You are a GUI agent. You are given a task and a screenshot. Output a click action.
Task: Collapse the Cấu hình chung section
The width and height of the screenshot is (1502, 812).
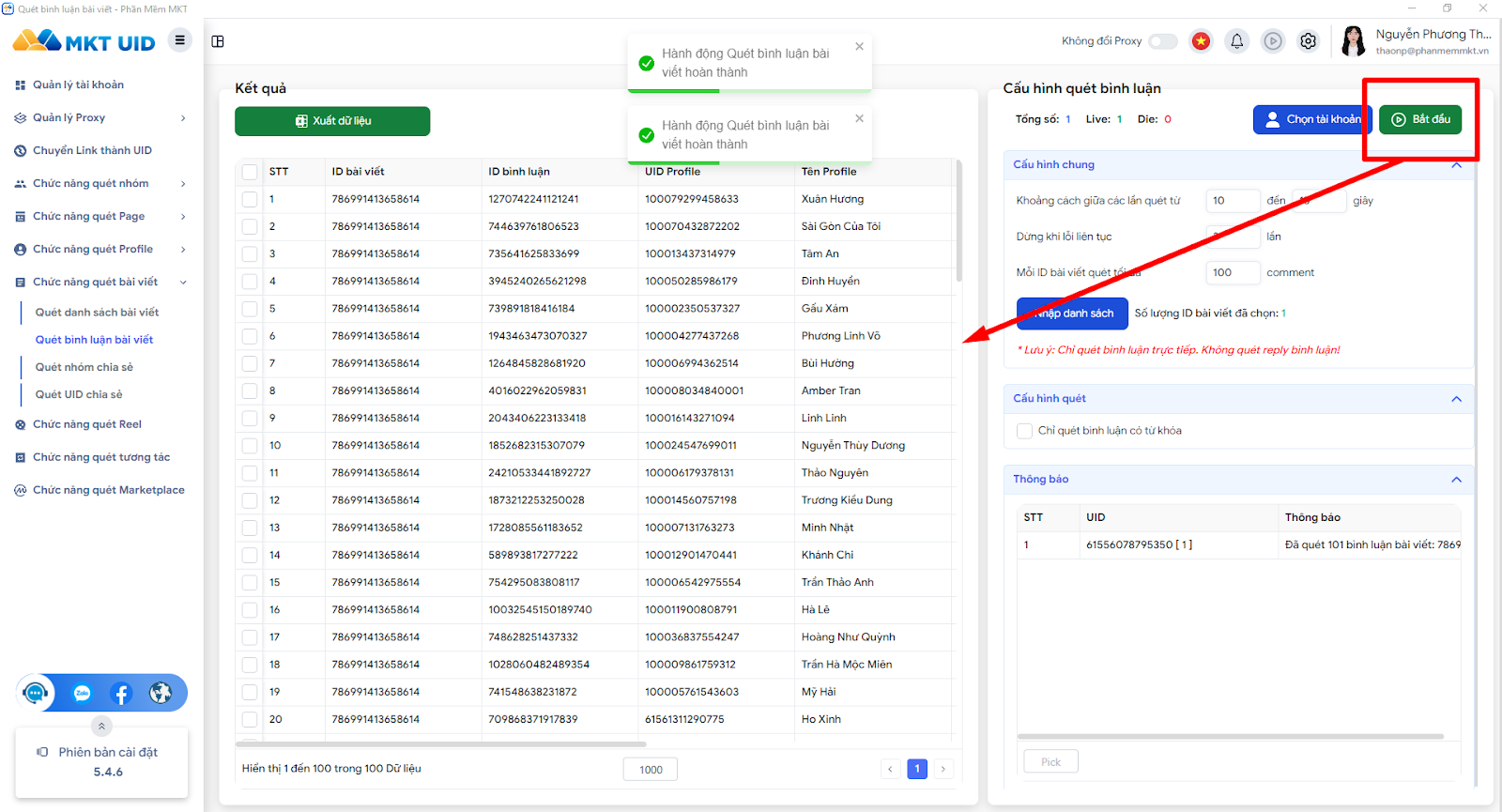click(x=1456, y=165)
